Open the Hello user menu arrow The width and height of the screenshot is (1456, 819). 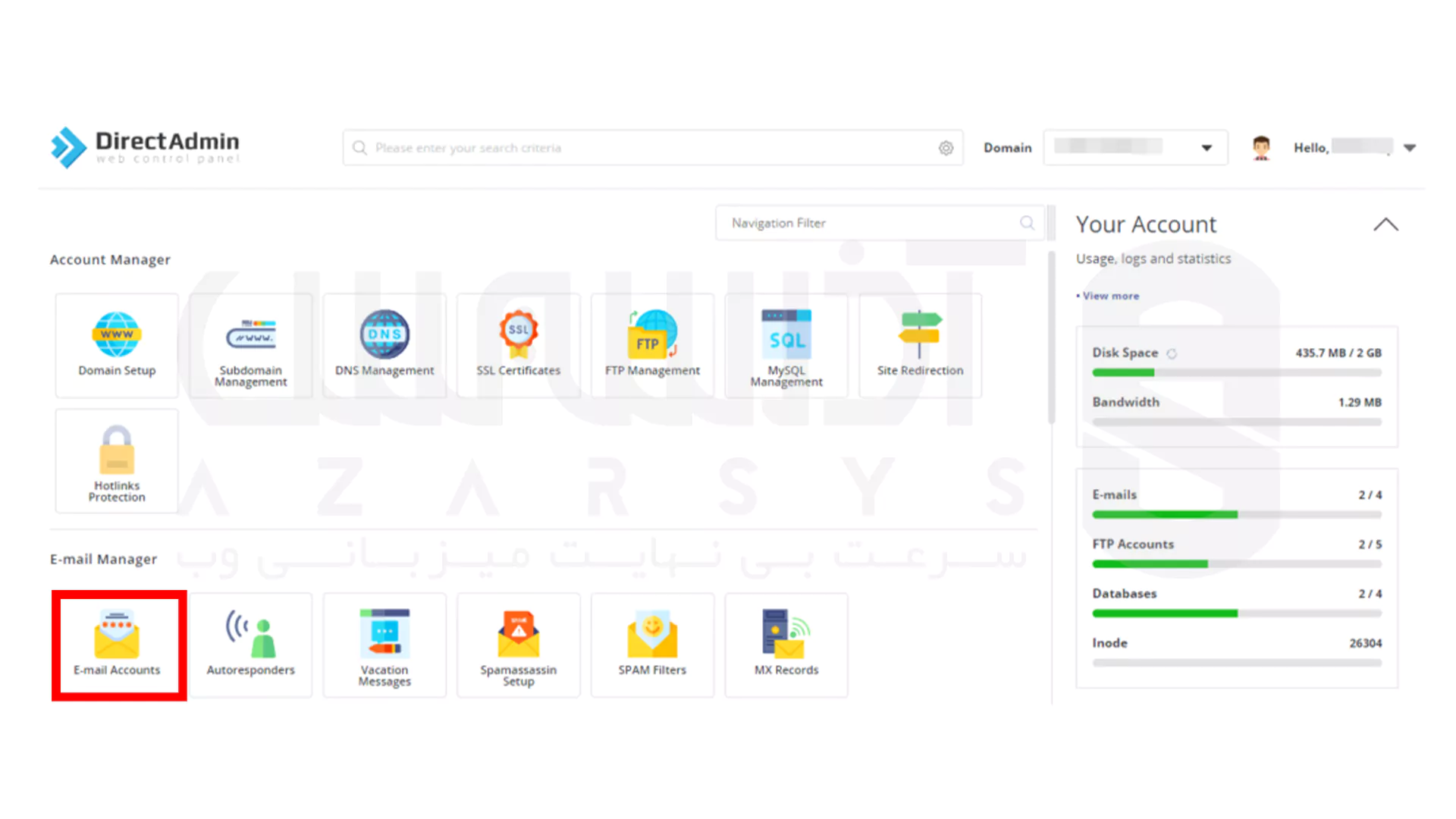pyautogui.click(x=1410, y=148)
